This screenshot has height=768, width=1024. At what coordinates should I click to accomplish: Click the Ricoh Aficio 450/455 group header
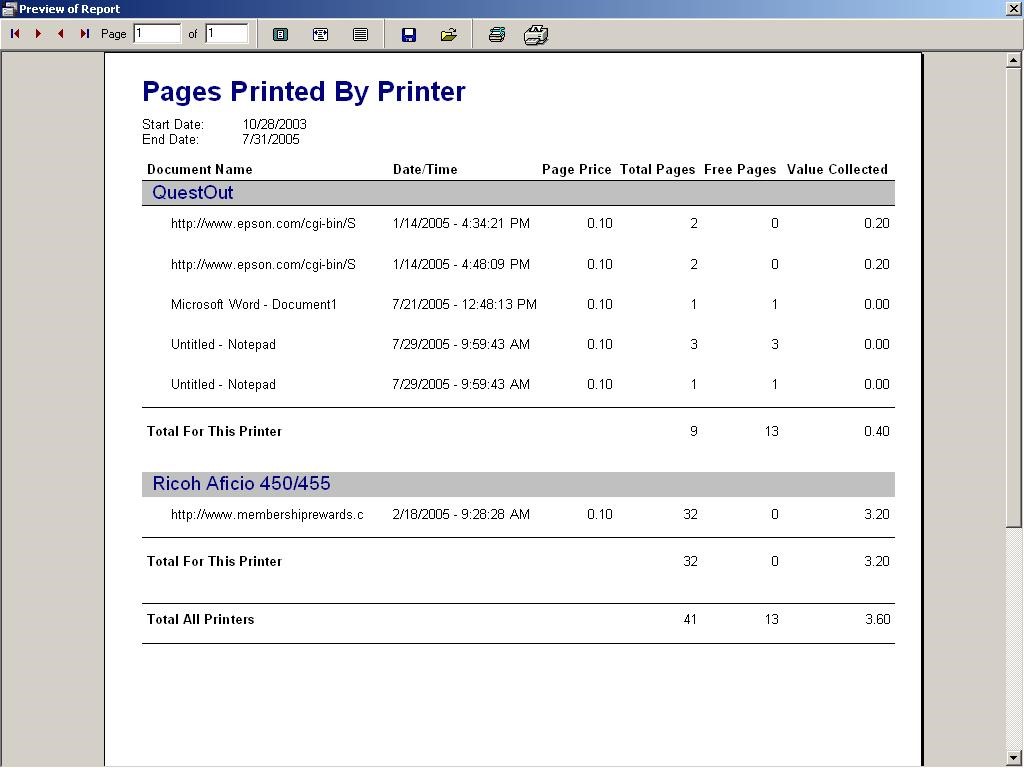coord(241,484)
